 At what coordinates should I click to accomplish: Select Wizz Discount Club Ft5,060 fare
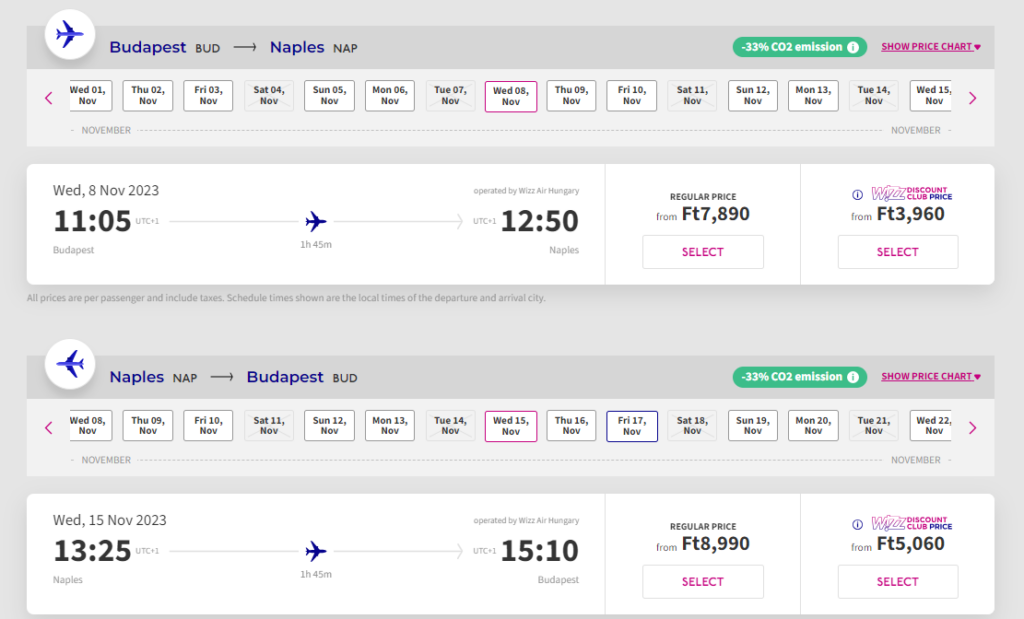pos(897,582)
